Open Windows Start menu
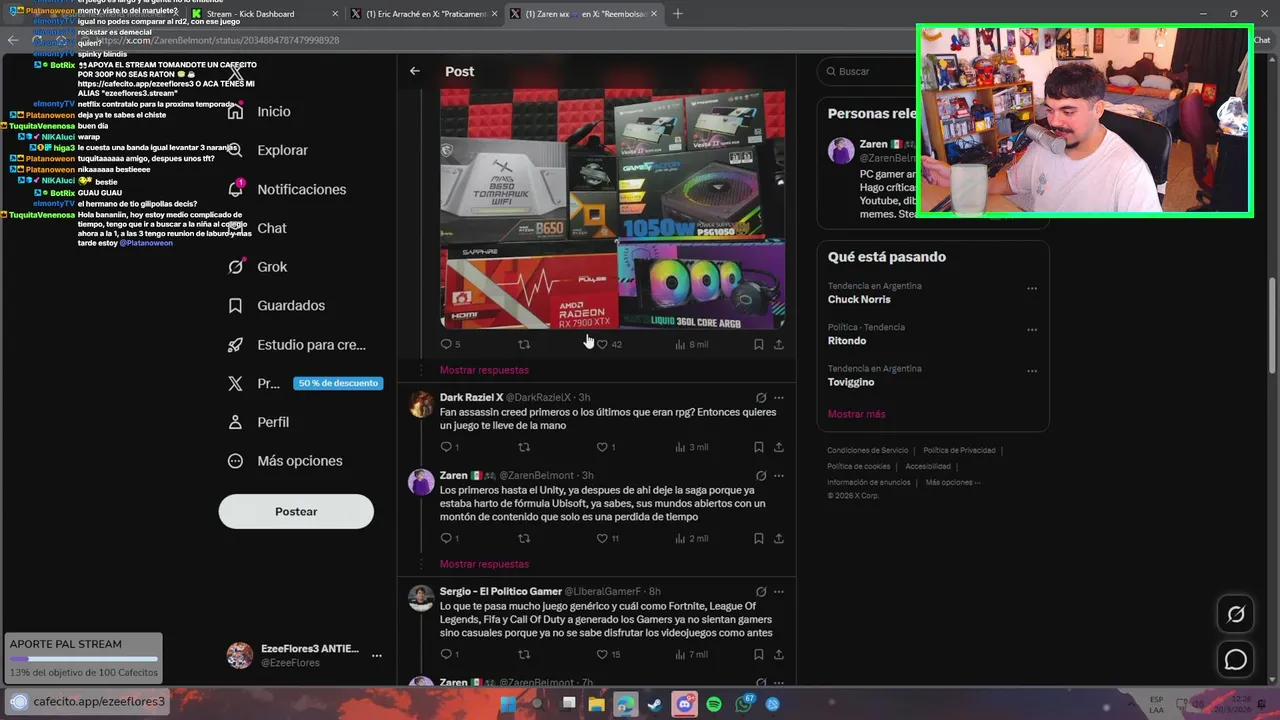The width and height of the screenshot is (1280, 720). tap(508, 704)
